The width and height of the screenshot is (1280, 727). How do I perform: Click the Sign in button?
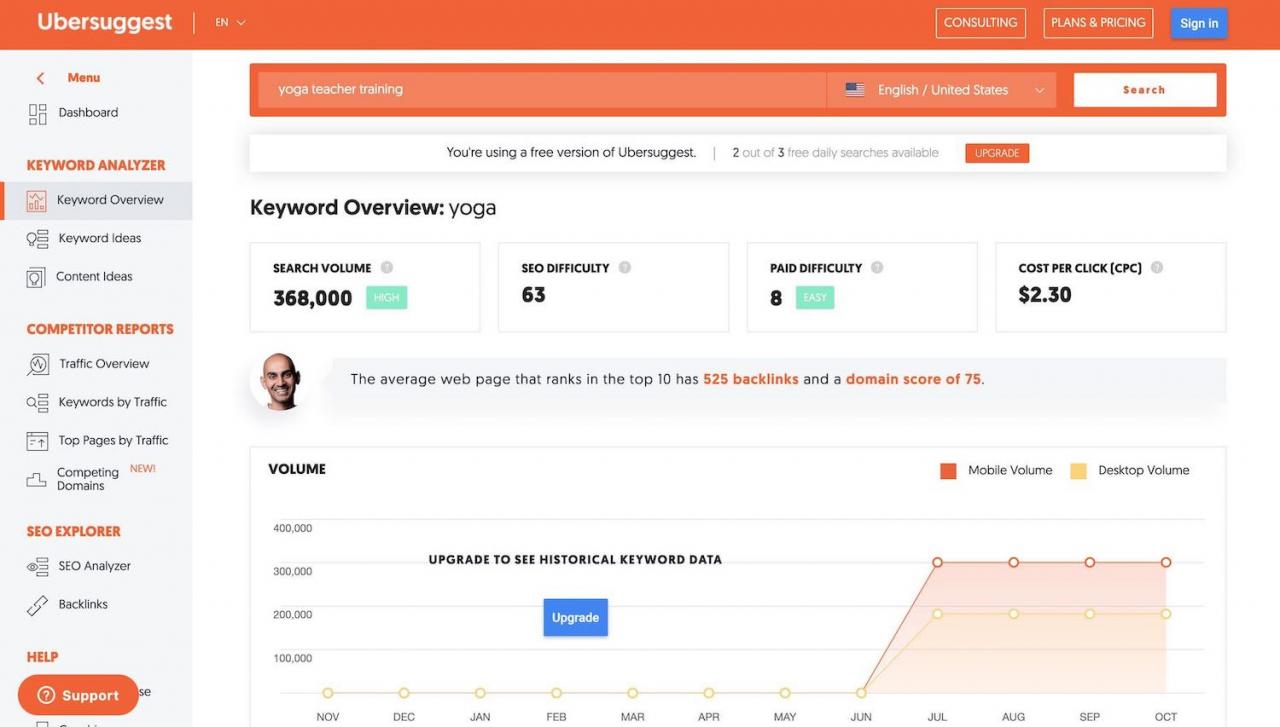tap(1199, 23)
